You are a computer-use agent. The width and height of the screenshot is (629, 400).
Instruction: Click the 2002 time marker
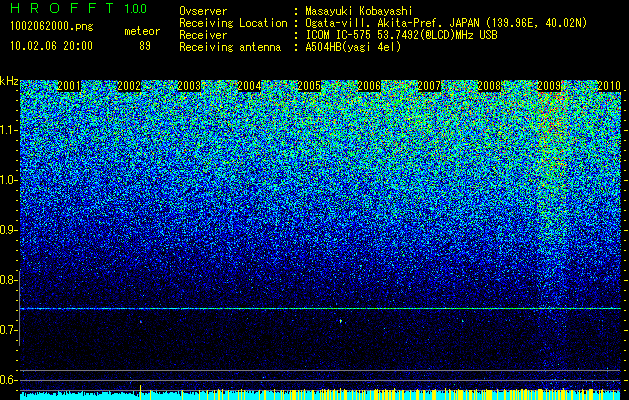tap(129, 86)
